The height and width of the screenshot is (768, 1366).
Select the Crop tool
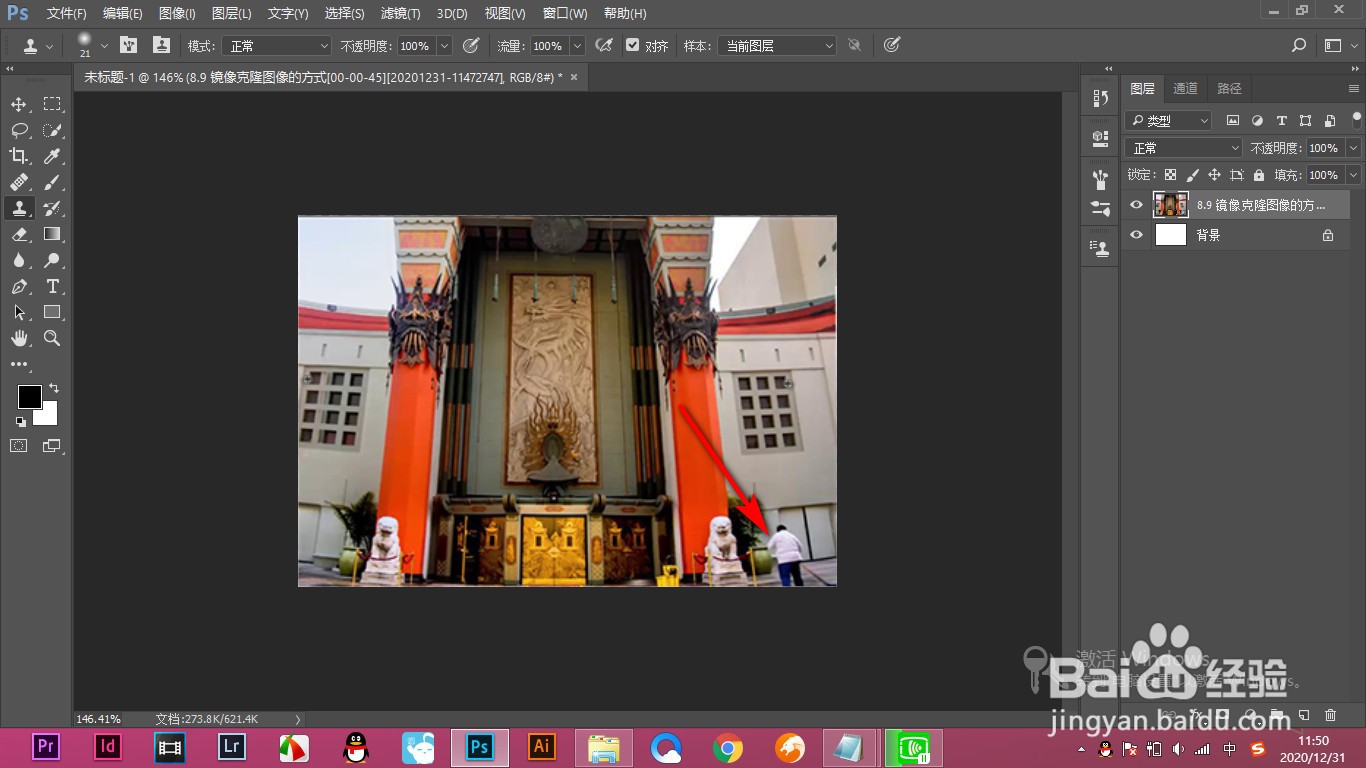(19, 156)
